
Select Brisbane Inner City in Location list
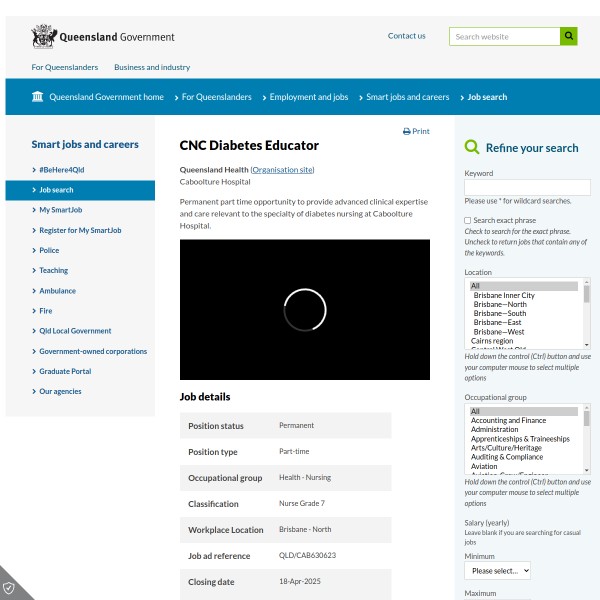pyautogui.click(x=504, y=296)
